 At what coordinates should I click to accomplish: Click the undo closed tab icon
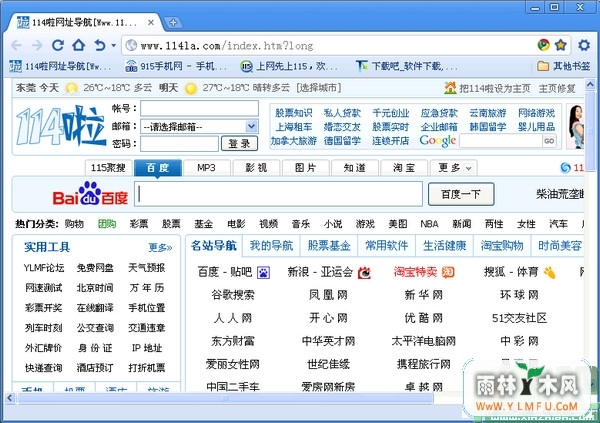click(x=99, y=46)
